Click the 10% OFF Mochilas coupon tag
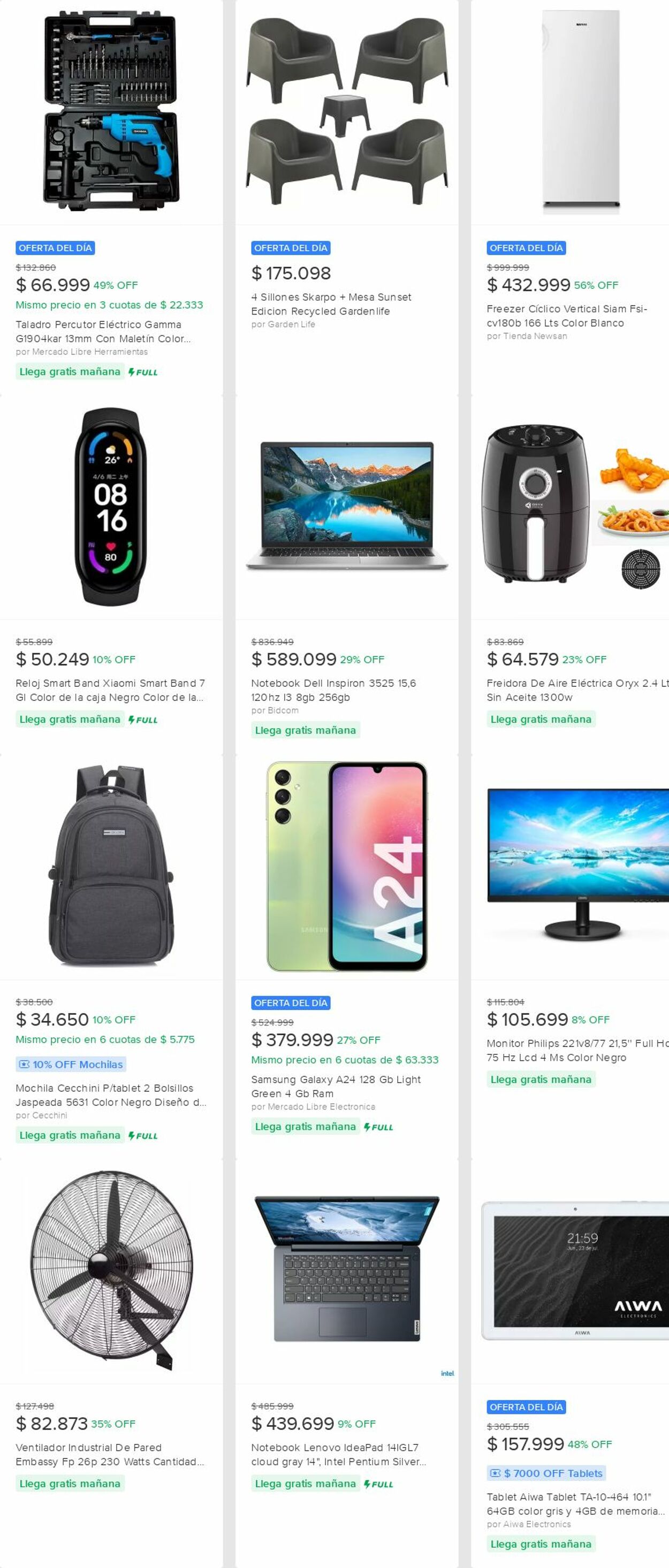Screen dimensions: 669x1568 (71, 1065)
